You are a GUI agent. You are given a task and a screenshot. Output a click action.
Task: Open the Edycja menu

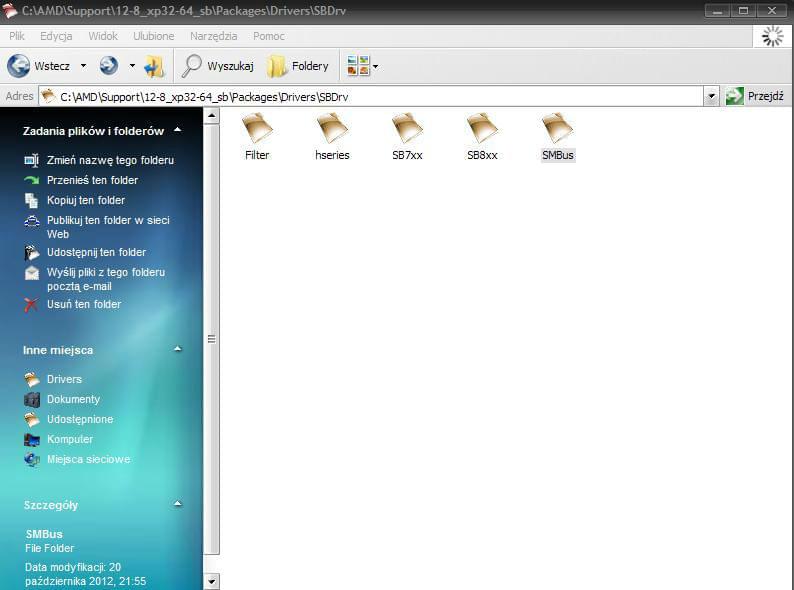[56, 36]
